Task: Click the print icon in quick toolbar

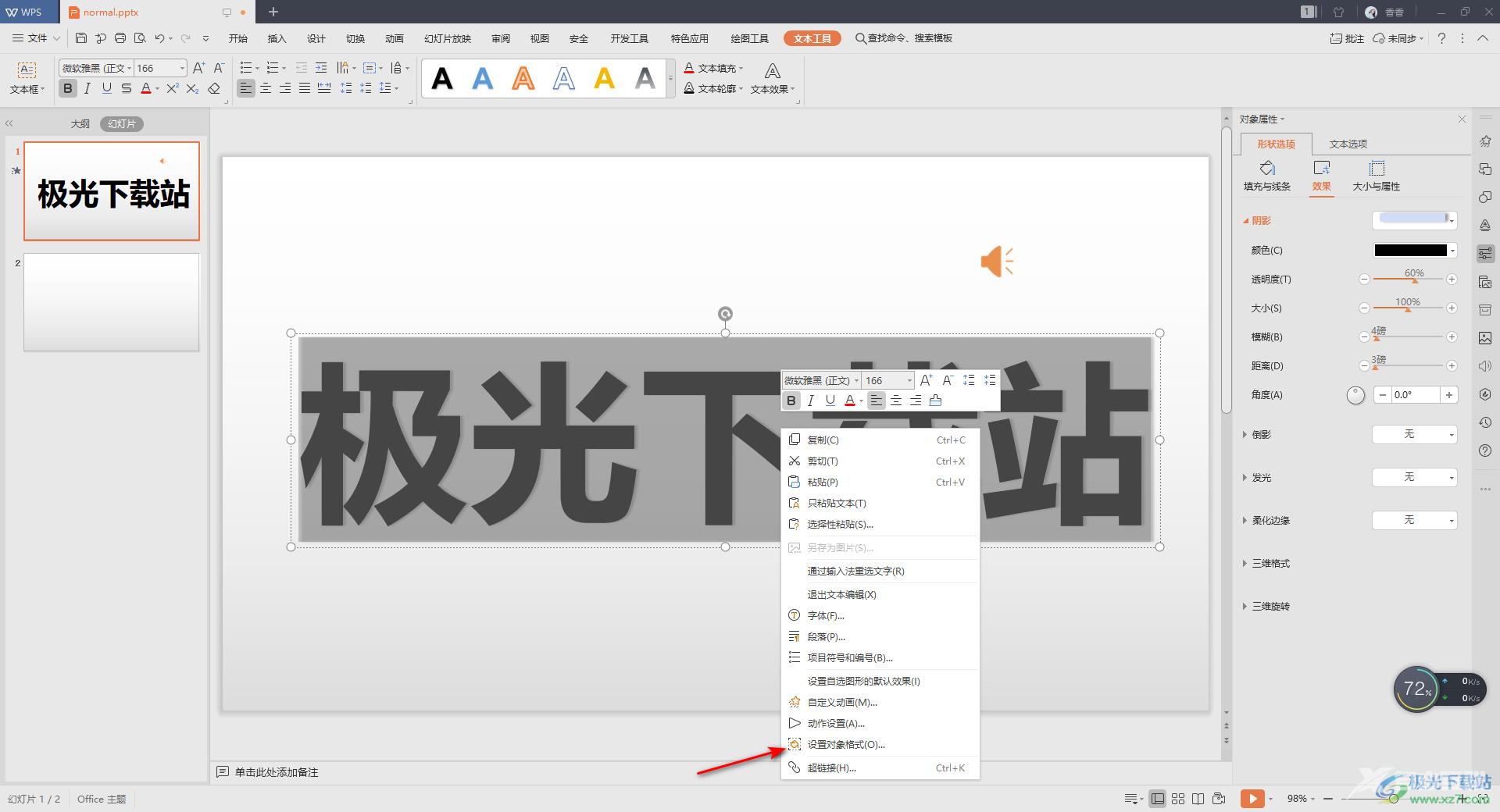Action: (120, 37)
